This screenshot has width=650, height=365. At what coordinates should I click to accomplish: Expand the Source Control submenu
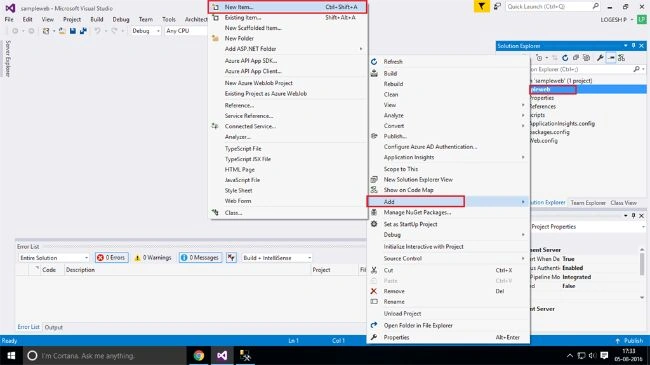coord(448,258)
